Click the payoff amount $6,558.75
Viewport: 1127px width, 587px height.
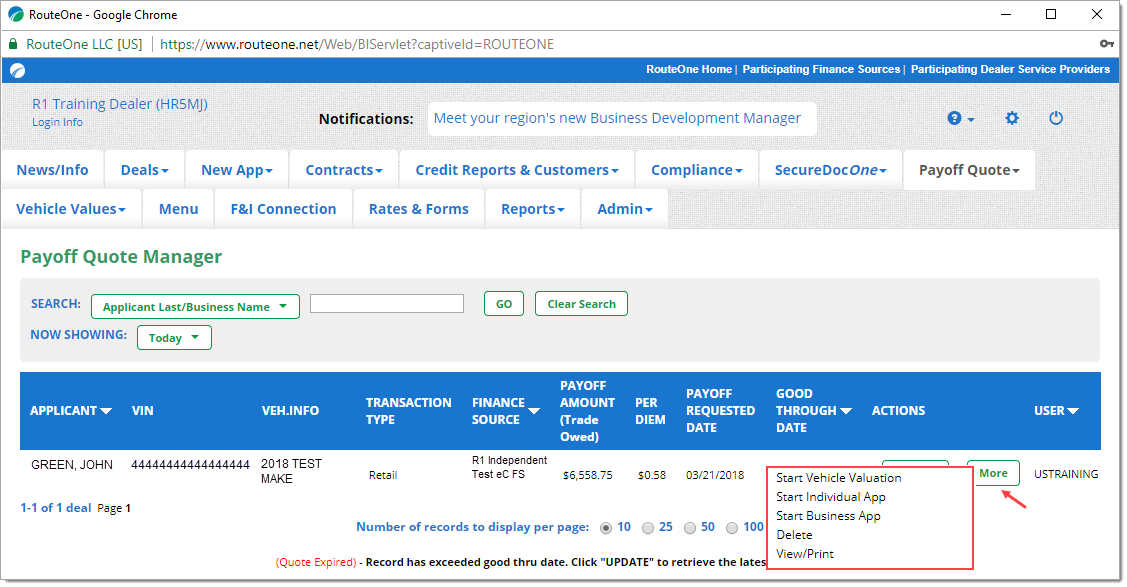[587, 476]
